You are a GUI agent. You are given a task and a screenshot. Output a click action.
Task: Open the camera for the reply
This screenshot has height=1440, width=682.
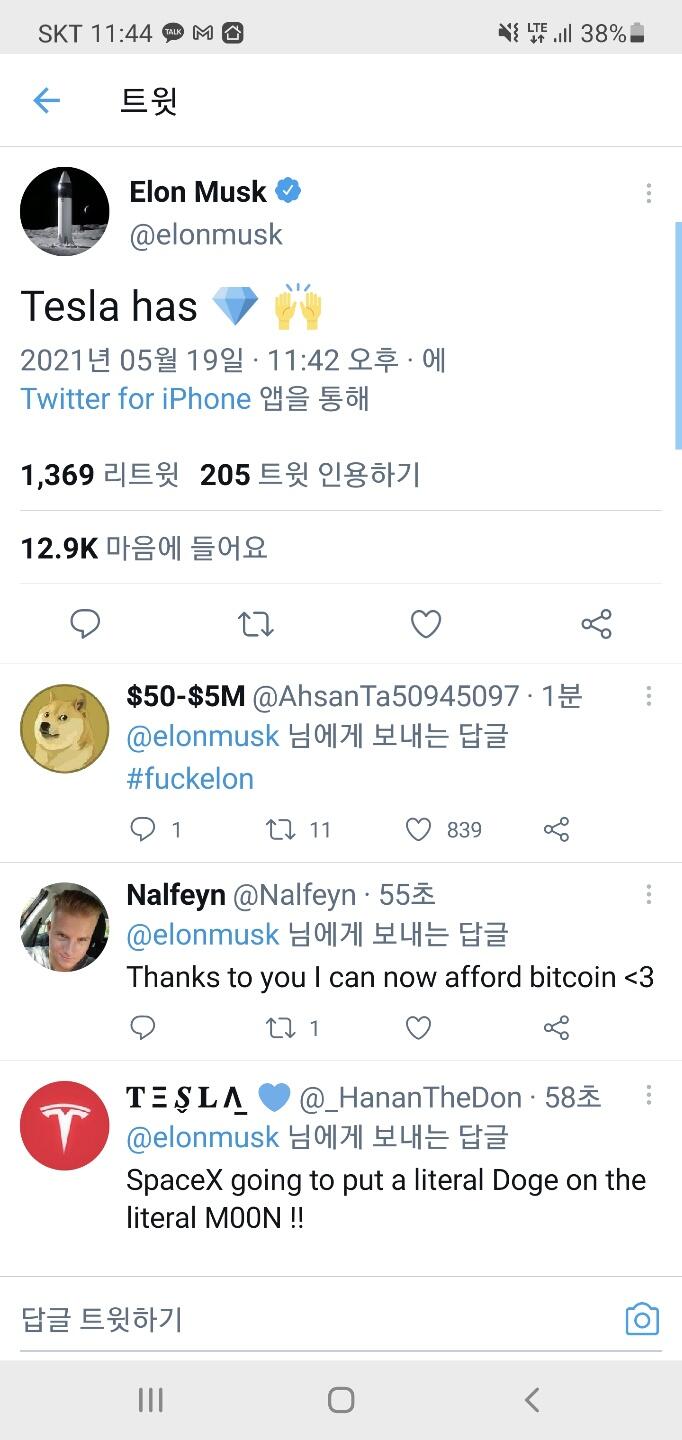tap(642, 1319)
